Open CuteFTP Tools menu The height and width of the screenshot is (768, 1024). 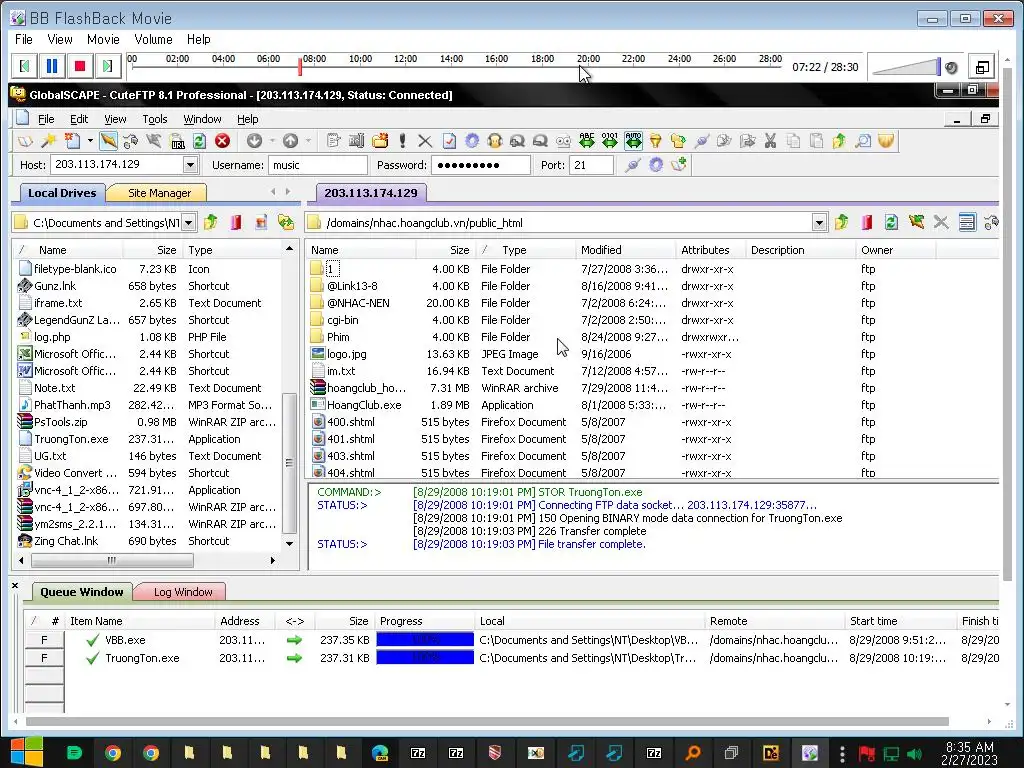[155, 119]
